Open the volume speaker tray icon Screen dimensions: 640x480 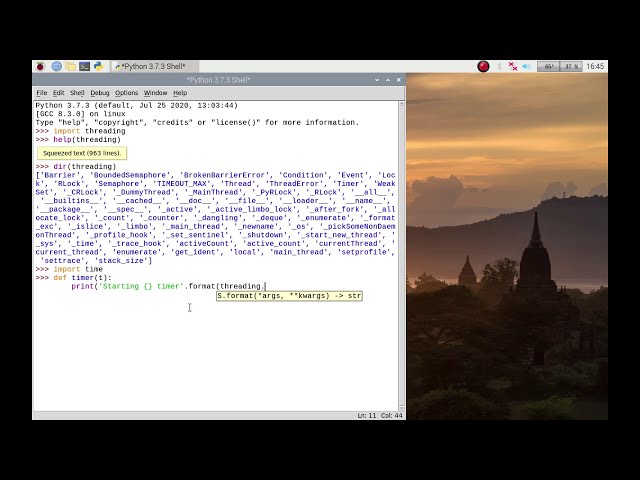pos(527,66)
